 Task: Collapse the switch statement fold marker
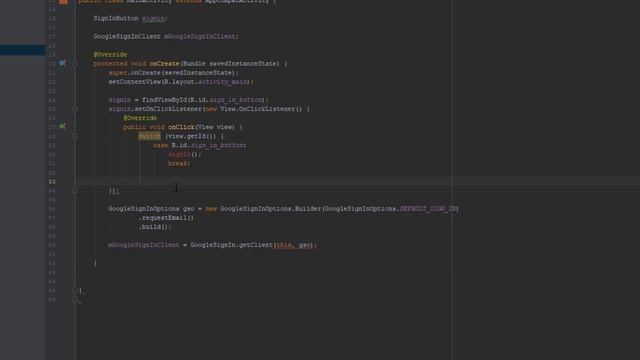(x=75, y=136)
